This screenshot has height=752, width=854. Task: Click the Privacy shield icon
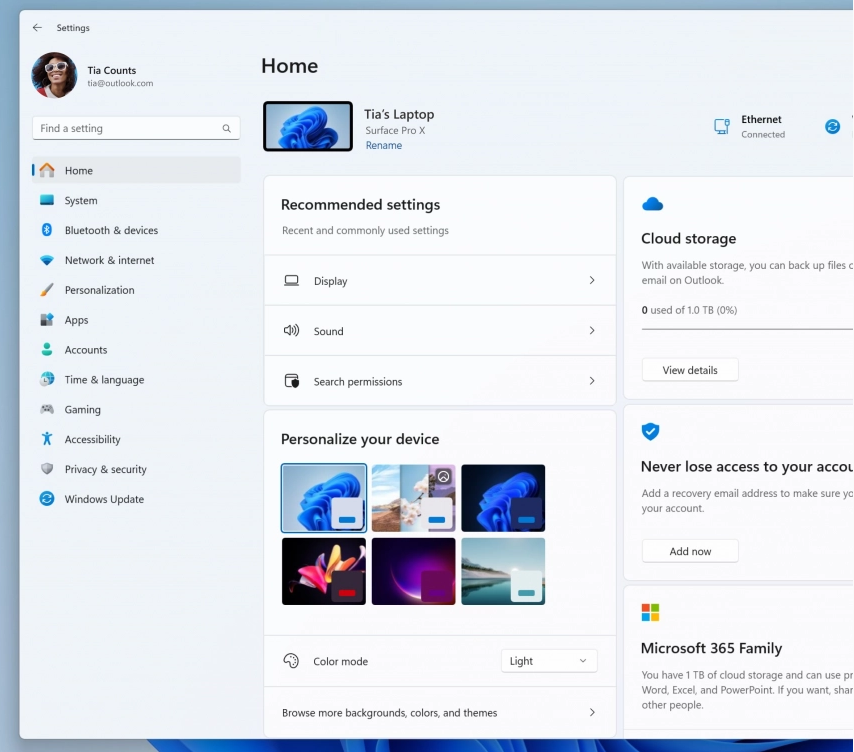click(47, 469)
